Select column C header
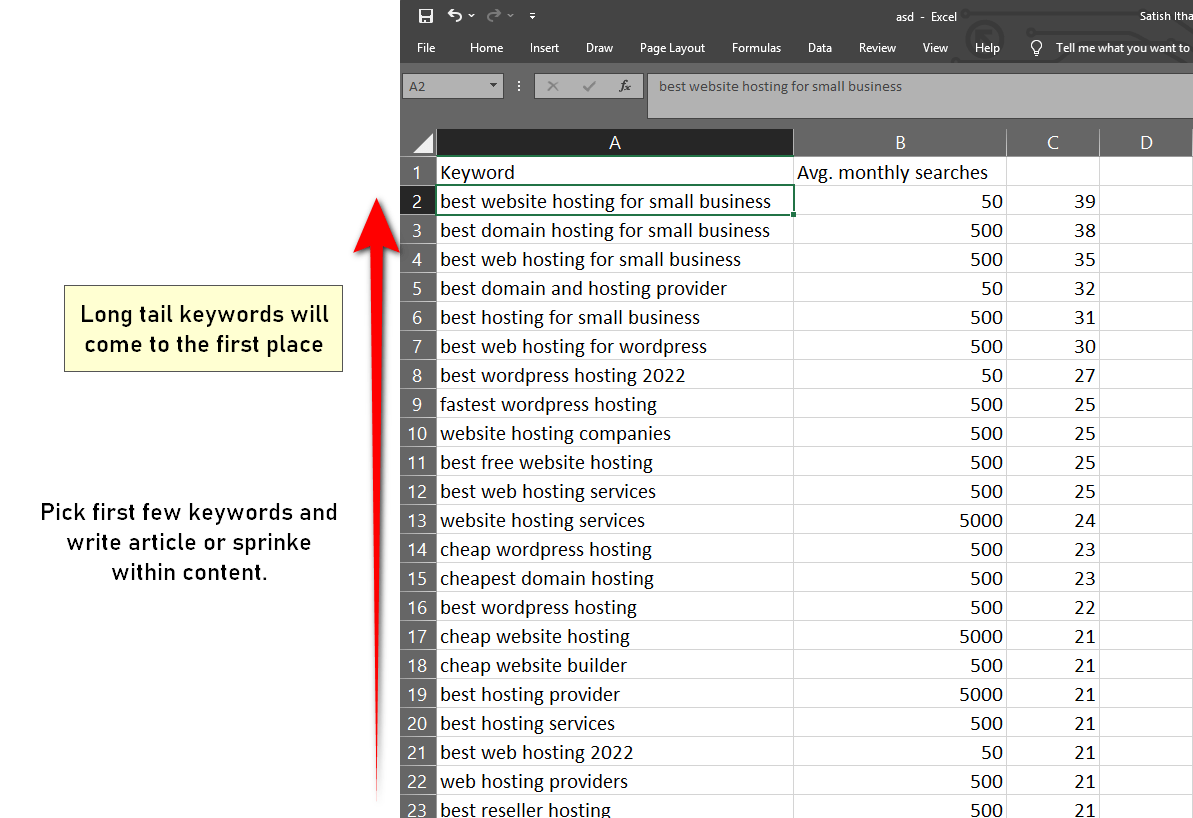The height and width of the screenshot is (818, 1193). click(1053, 142)
